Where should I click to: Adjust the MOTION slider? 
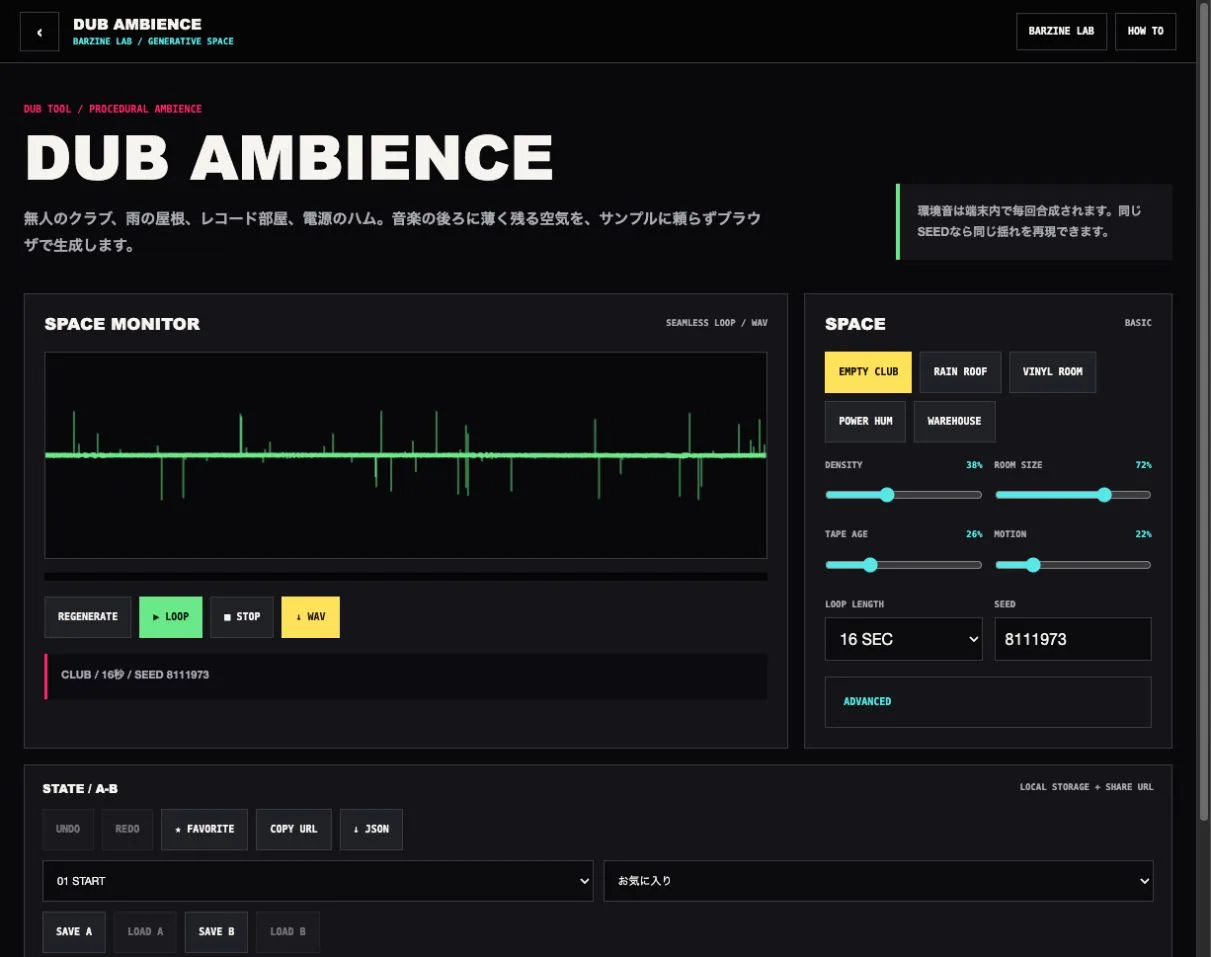coord(1073,565)
